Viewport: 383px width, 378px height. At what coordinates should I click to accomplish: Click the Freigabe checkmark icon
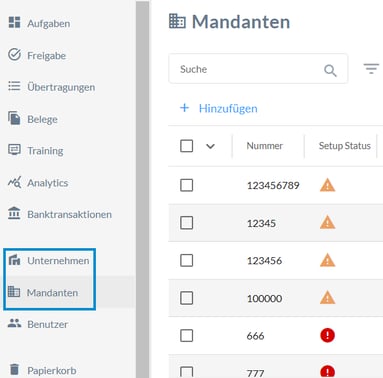pos(14,55)
